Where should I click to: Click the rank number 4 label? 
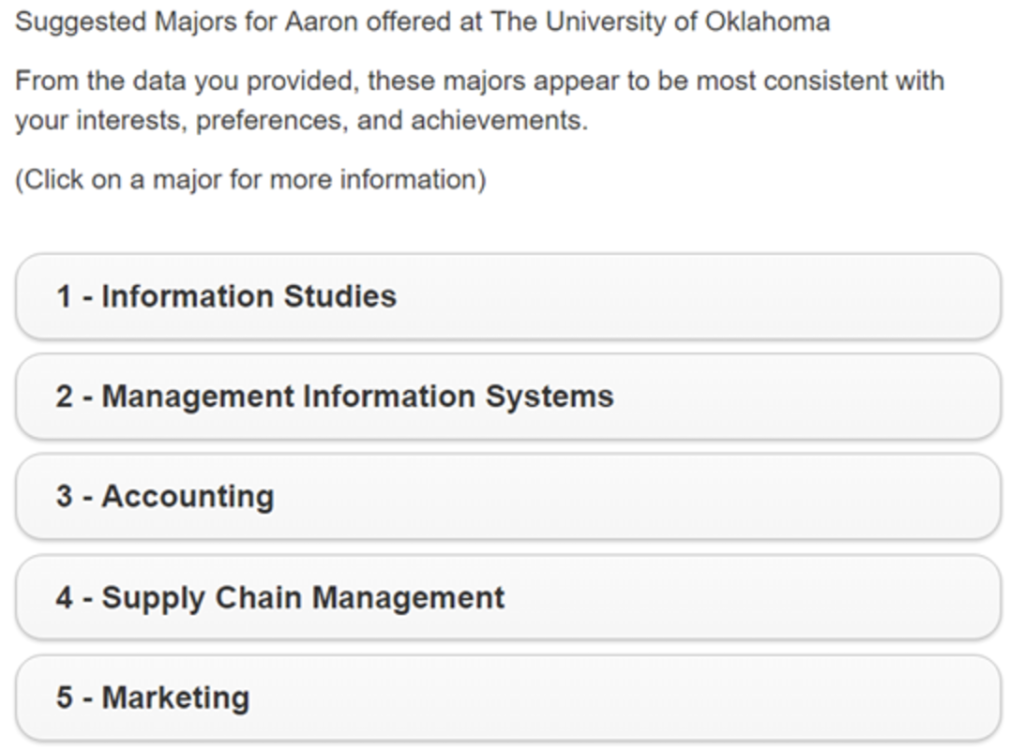(x=64, y=598)
